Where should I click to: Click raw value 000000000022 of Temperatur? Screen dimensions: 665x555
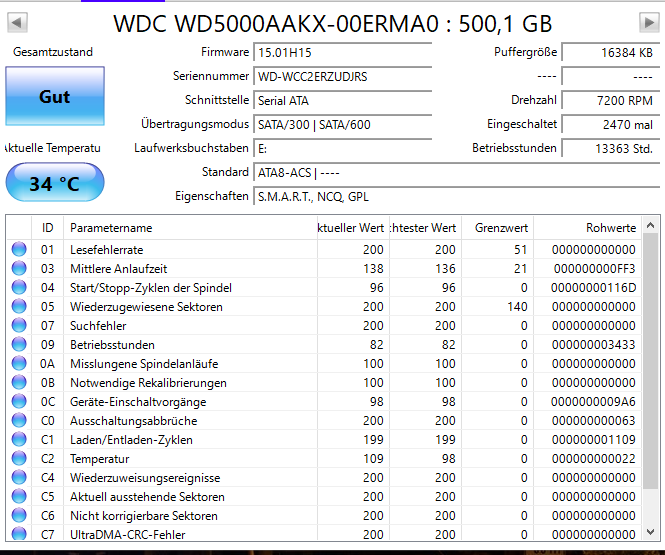click(593, 459)
